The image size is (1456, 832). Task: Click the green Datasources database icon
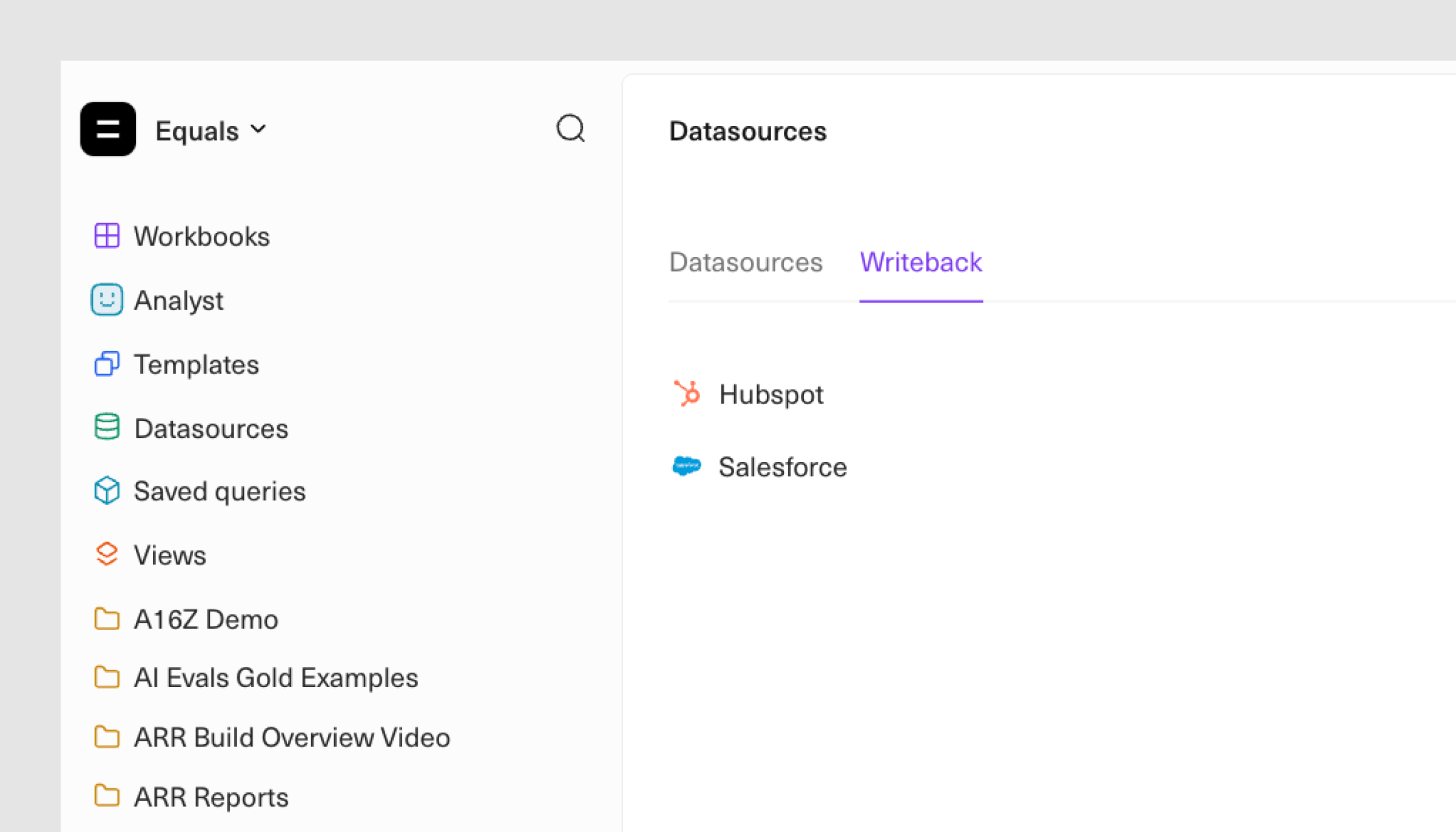[x=107, y=427]
